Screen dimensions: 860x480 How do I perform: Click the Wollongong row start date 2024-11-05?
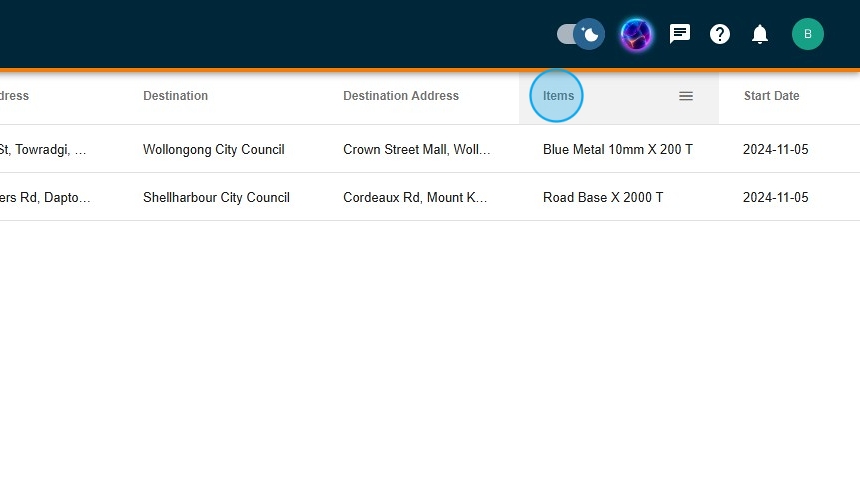(x=775, y=149)
